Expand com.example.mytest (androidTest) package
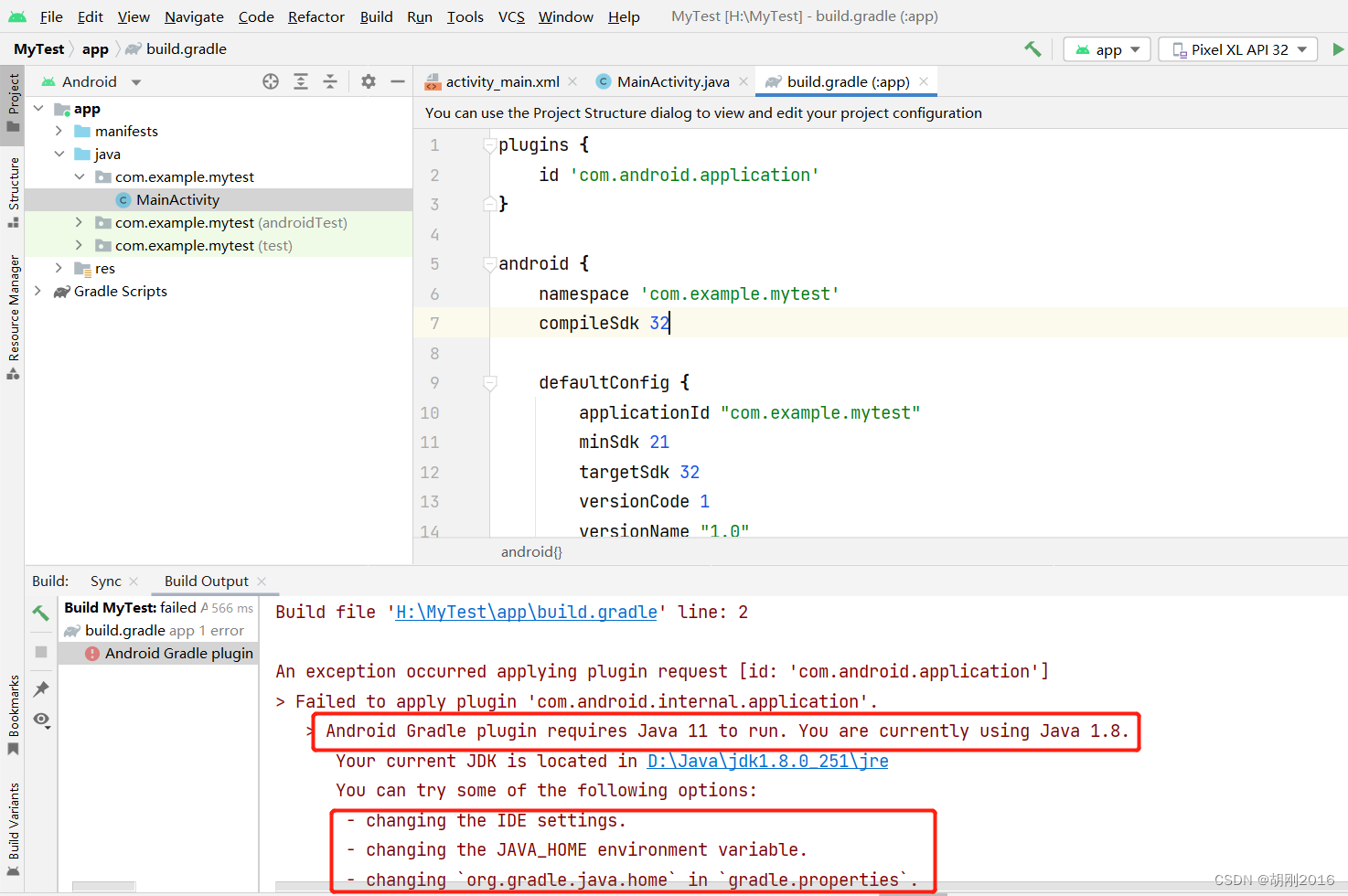 tap(80, 222)
